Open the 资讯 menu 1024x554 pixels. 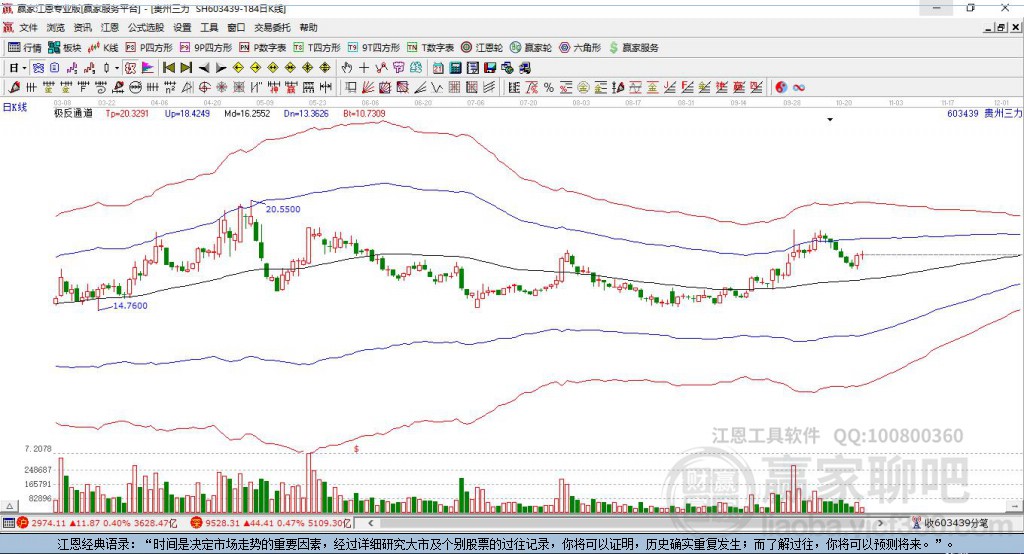(x=83, y=27)
